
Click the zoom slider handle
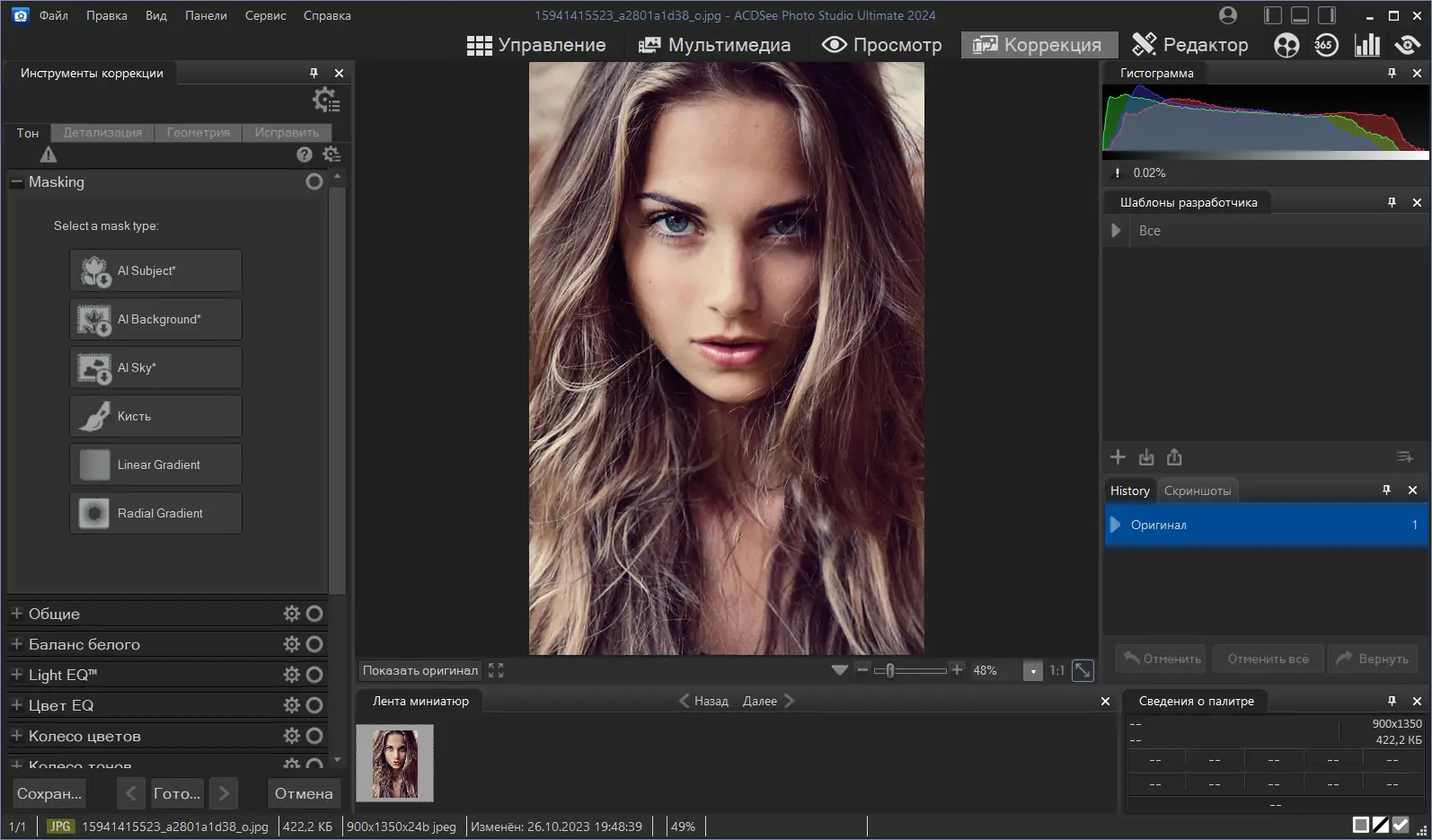(889, 670)
